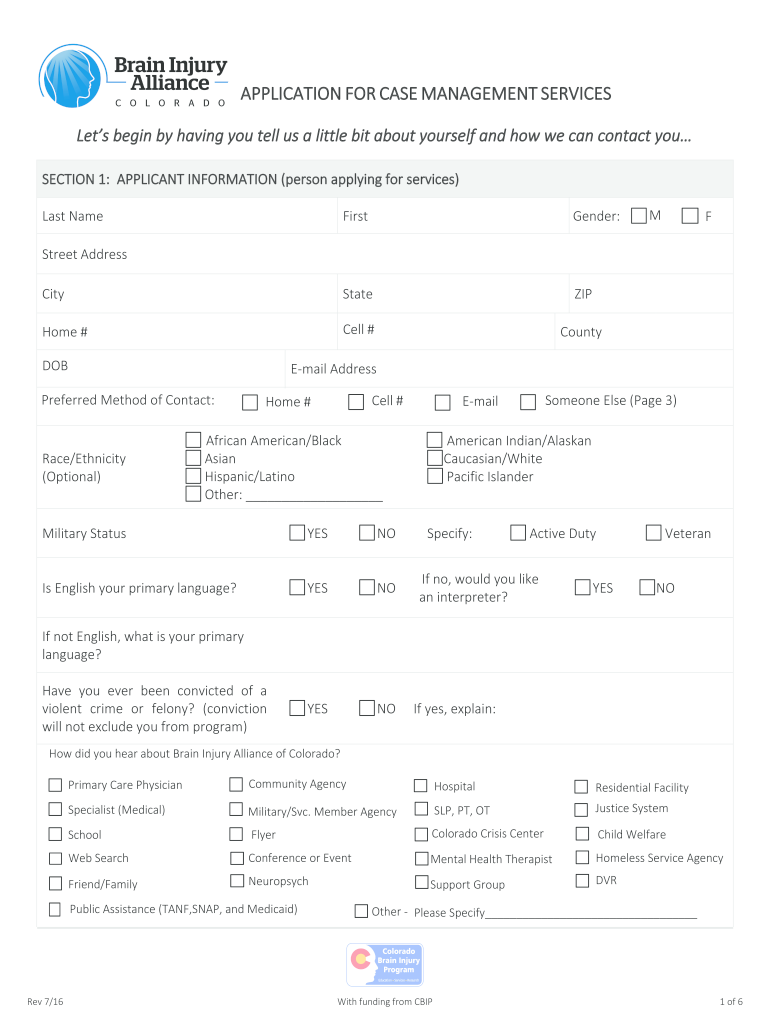Click the Other Please Specify line
Viewport: 770px width, 1024px height.
coord(590,911)
